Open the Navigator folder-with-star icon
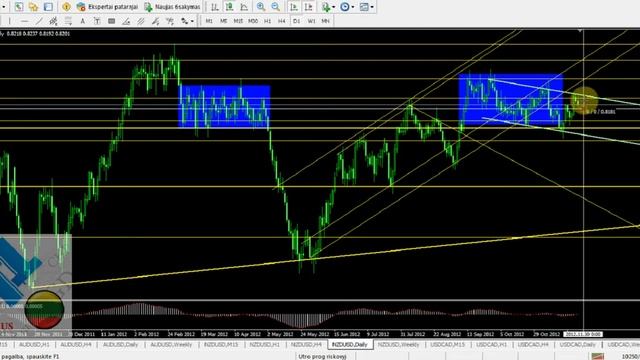 33,7
